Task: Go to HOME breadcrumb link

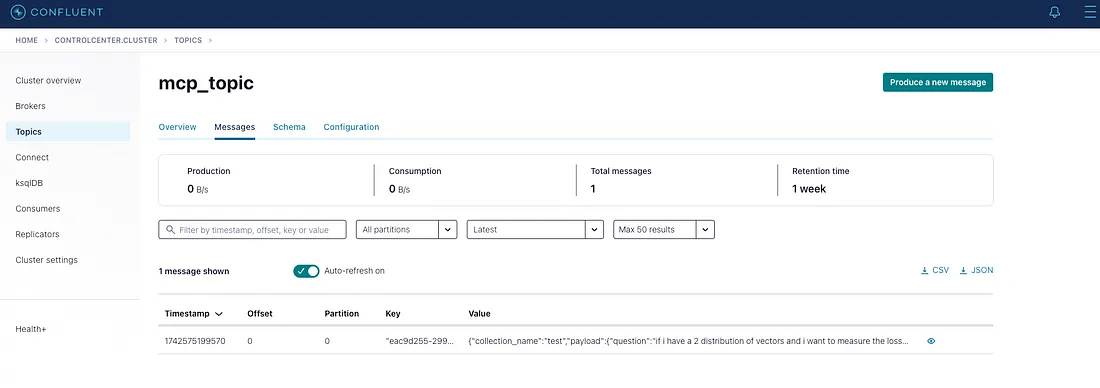Action: [27, 41]
